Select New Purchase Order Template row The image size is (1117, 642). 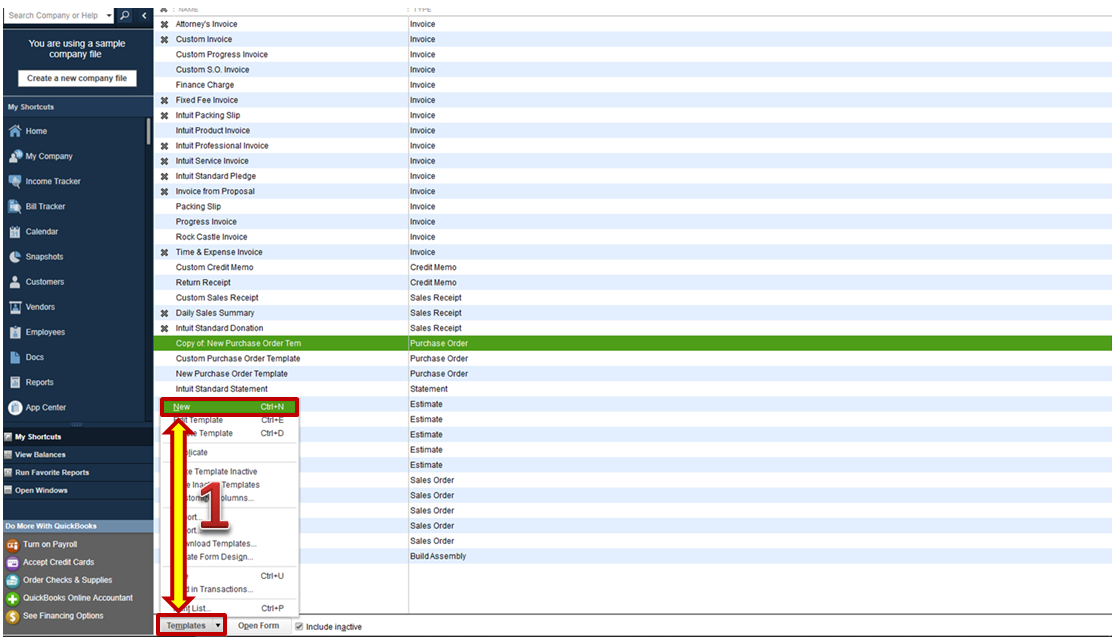pyautogui.click(x=633, y=374)
